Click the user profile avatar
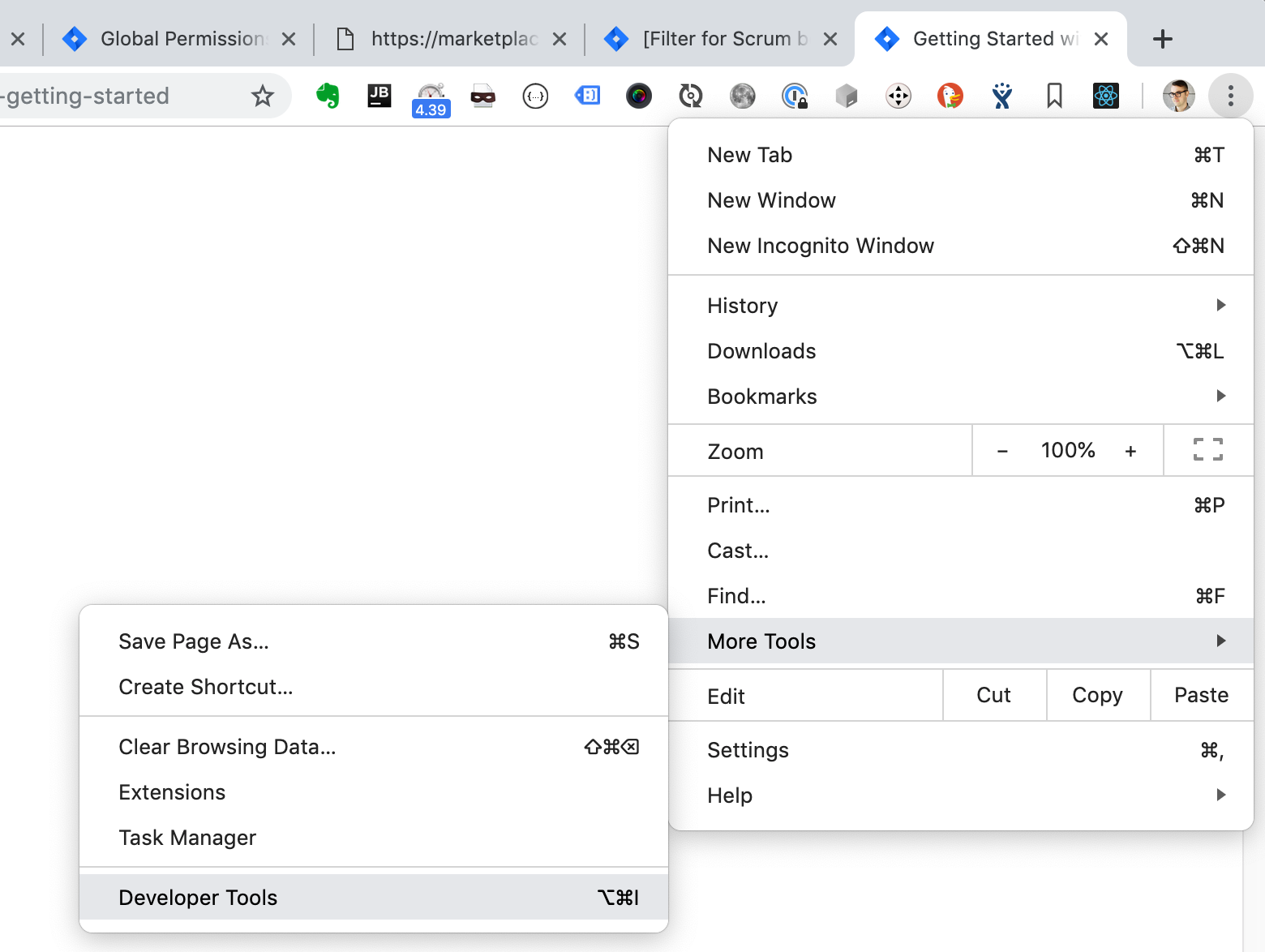This screenshot has width=1265, height=952. pyautogui.click(x=1178, y=96)
